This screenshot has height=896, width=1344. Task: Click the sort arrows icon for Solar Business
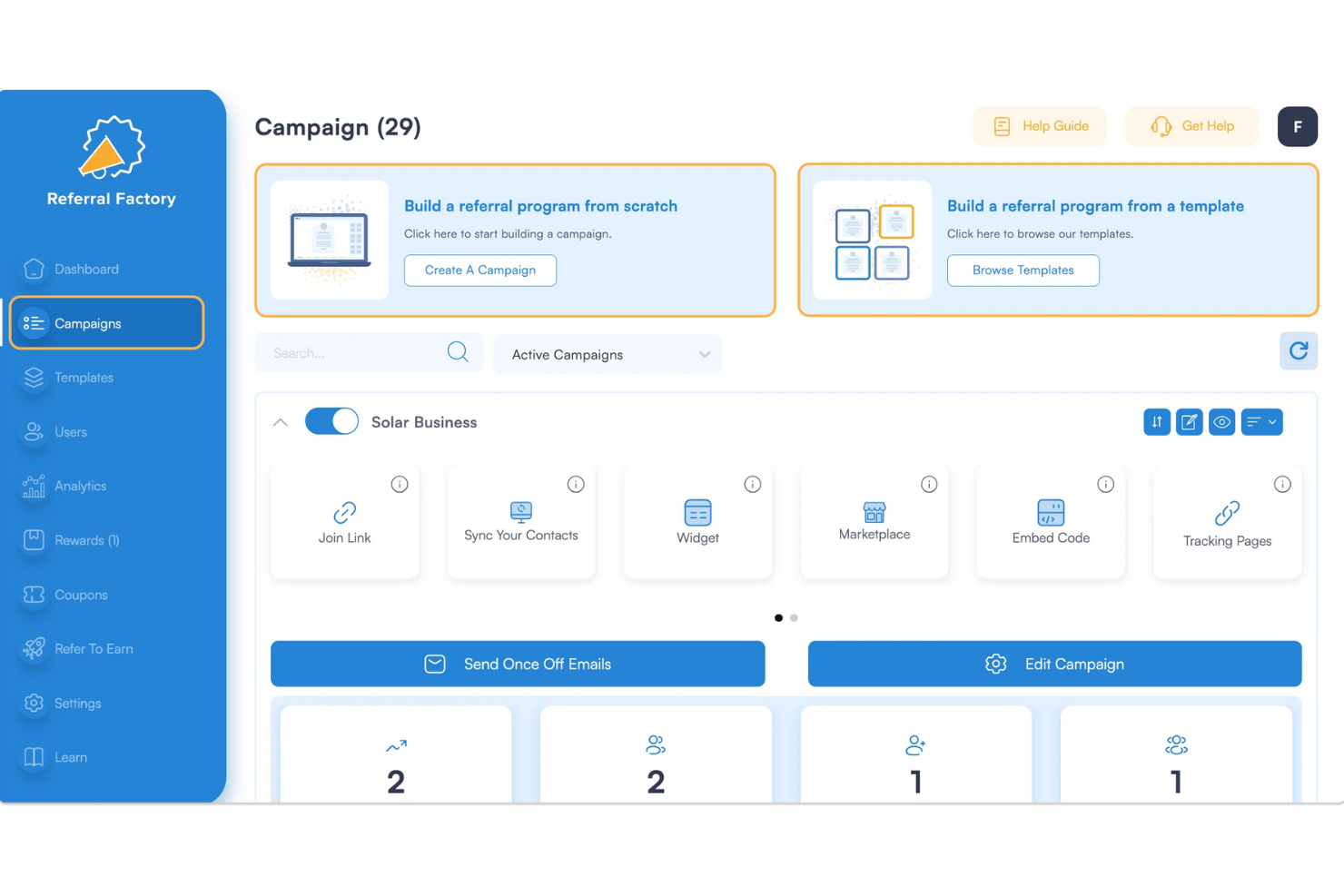coord(1157,422)
